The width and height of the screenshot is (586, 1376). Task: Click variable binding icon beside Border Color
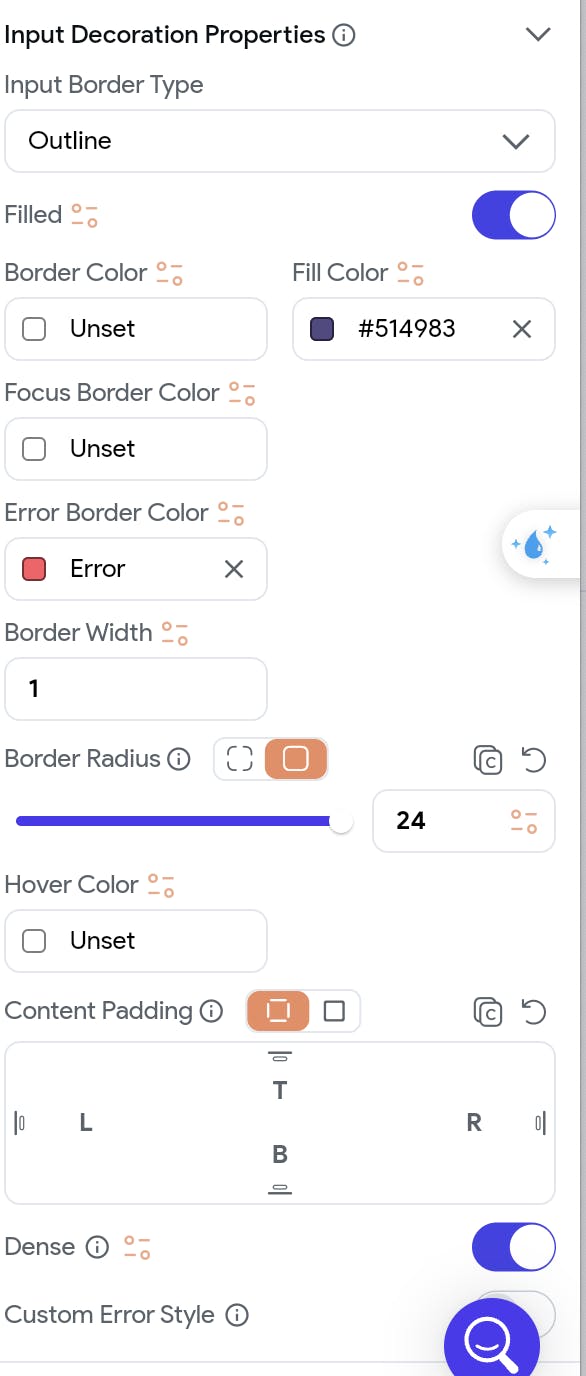[170, 273]
